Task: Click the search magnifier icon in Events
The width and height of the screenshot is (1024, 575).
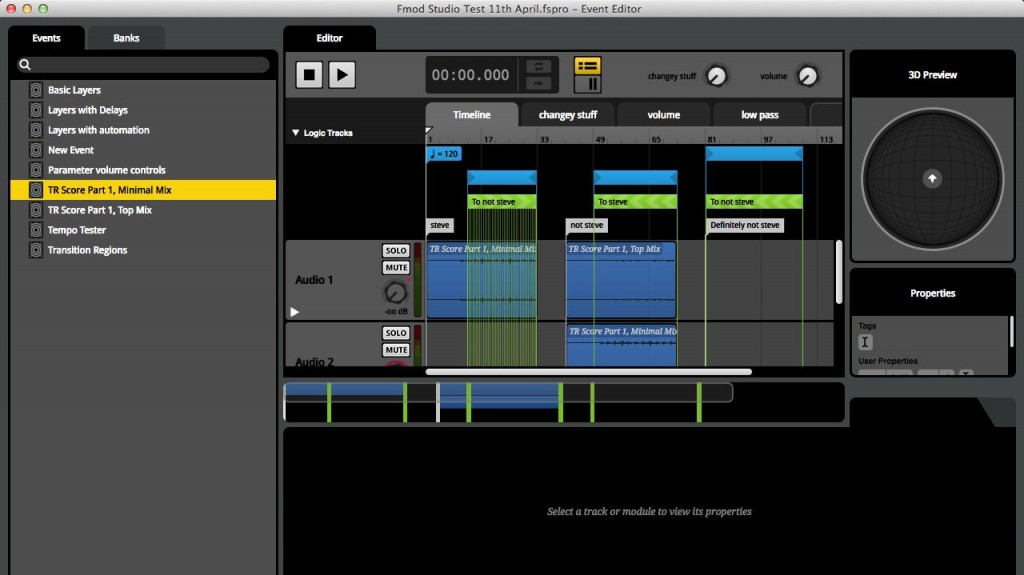Action: click(24, 65)
